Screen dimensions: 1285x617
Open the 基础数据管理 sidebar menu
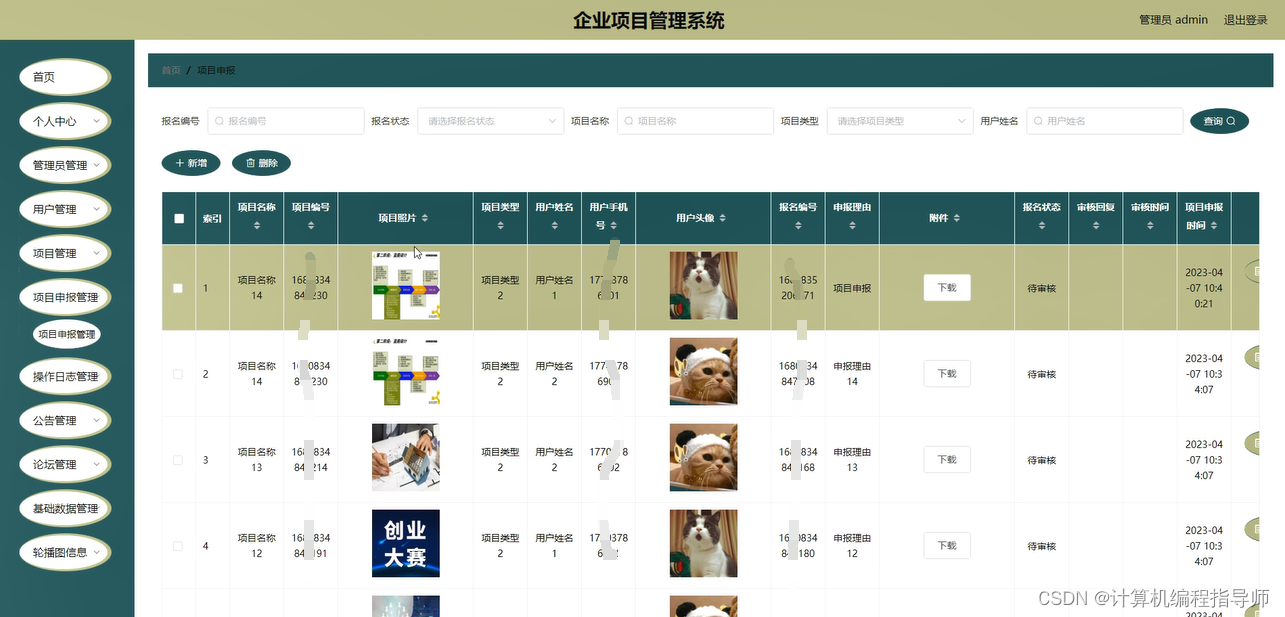click(x=65, y=508)
